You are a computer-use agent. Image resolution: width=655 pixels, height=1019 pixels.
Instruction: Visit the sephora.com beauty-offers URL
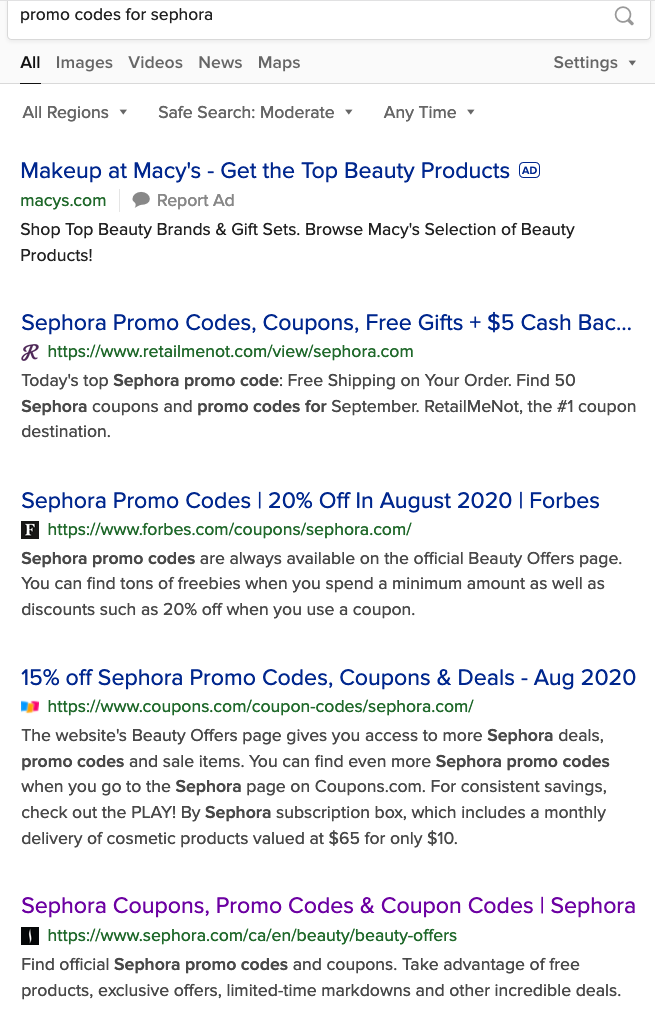tap(252, 936)
